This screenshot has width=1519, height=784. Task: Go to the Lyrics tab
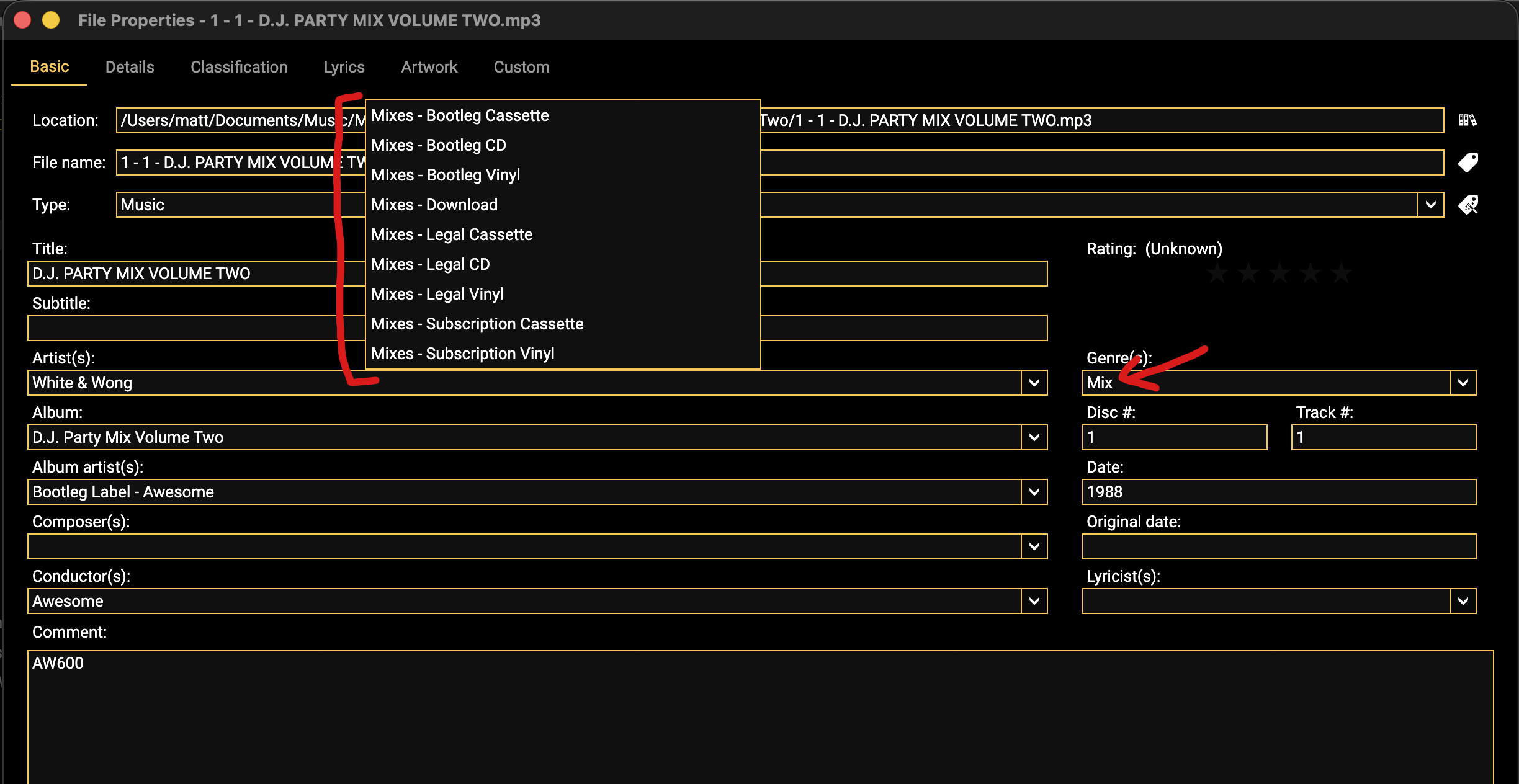click(344, 67)
